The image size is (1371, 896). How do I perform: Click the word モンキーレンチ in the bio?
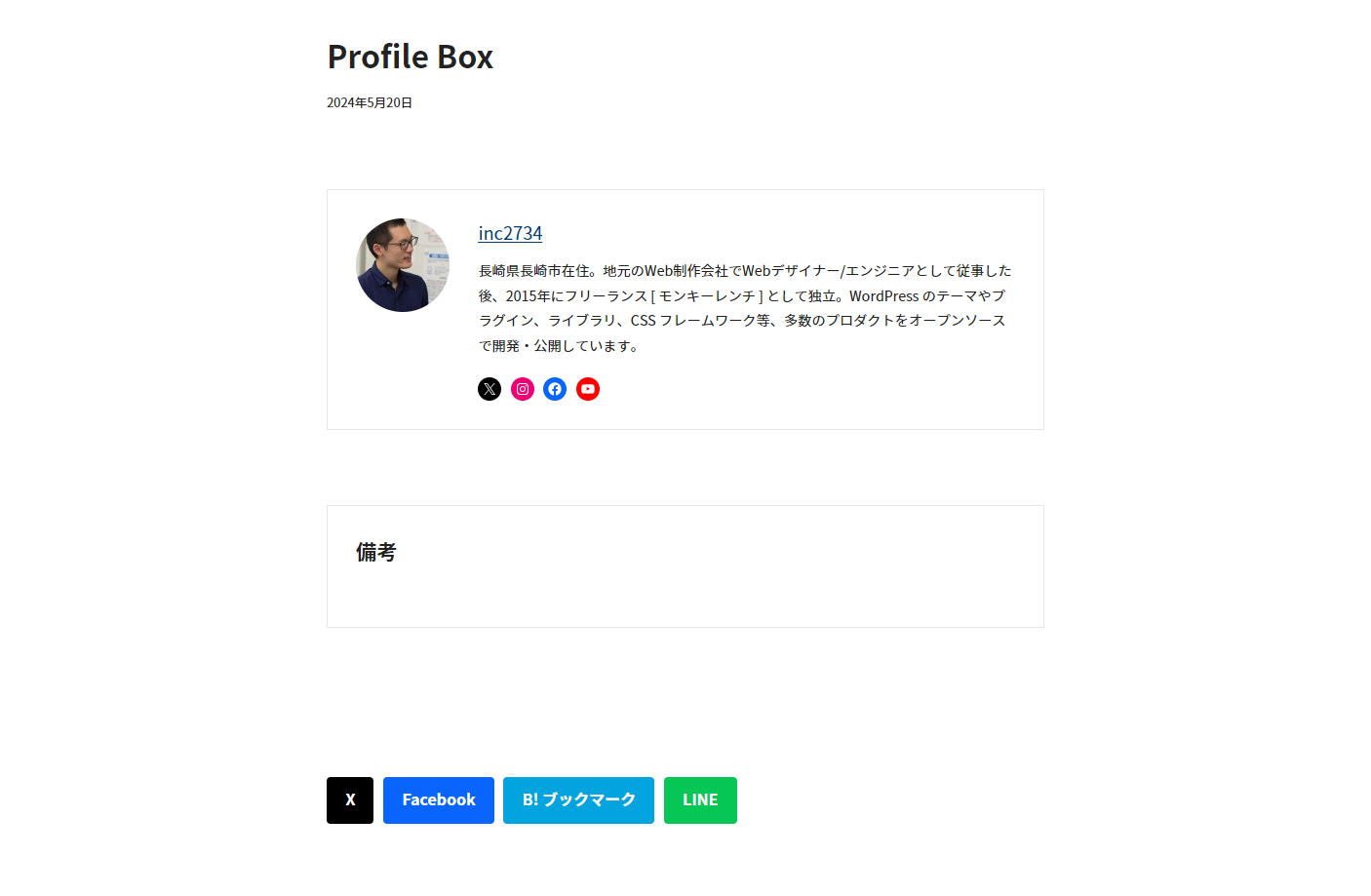[x=707, y=295]
